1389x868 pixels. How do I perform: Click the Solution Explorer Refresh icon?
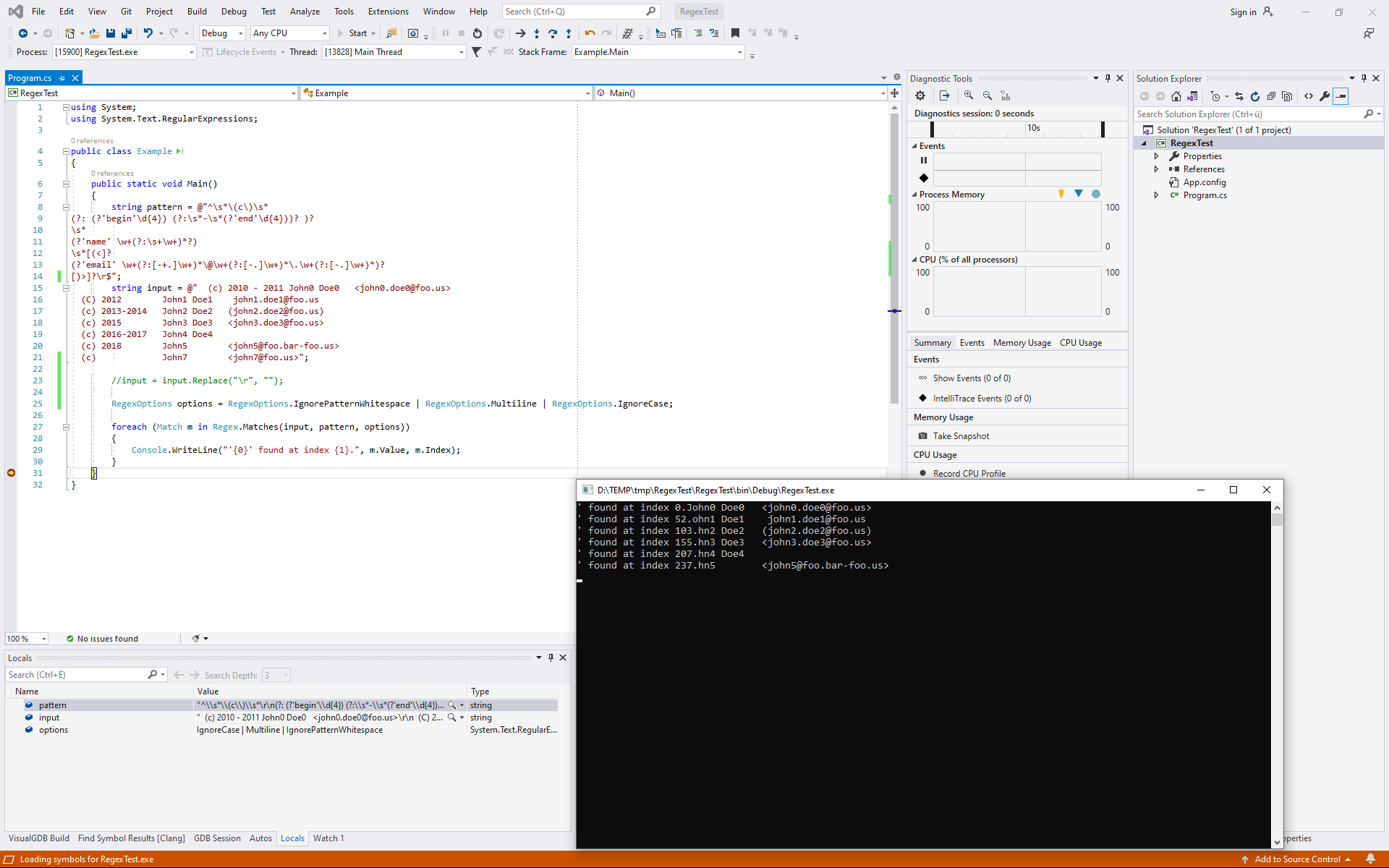pyautogui.click(x=1255, y=96)
